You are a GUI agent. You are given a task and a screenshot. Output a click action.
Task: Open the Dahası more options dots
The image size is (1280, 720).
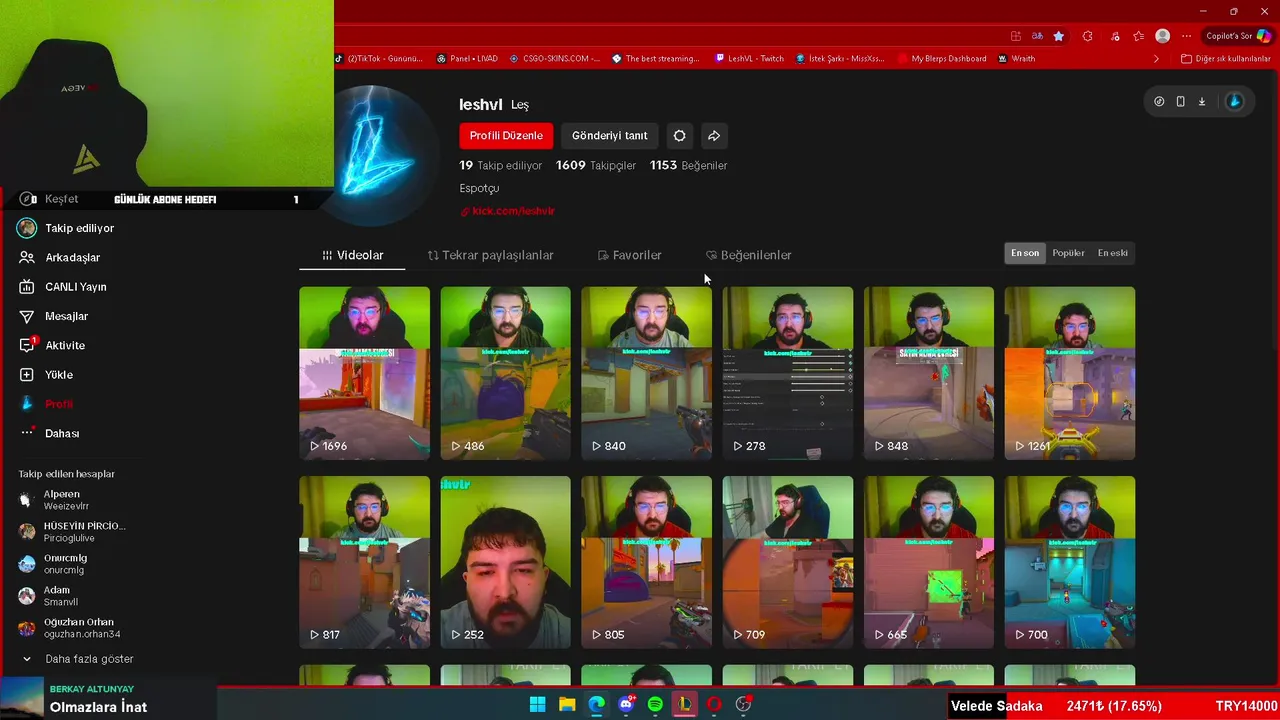click(27, 433)
